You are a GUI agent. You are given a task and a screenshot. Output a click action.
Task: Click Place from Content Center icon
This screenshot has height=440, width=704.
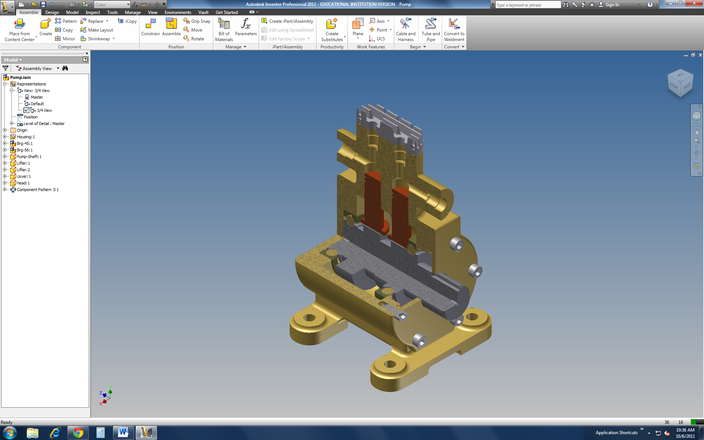click(x=19, y=24)
